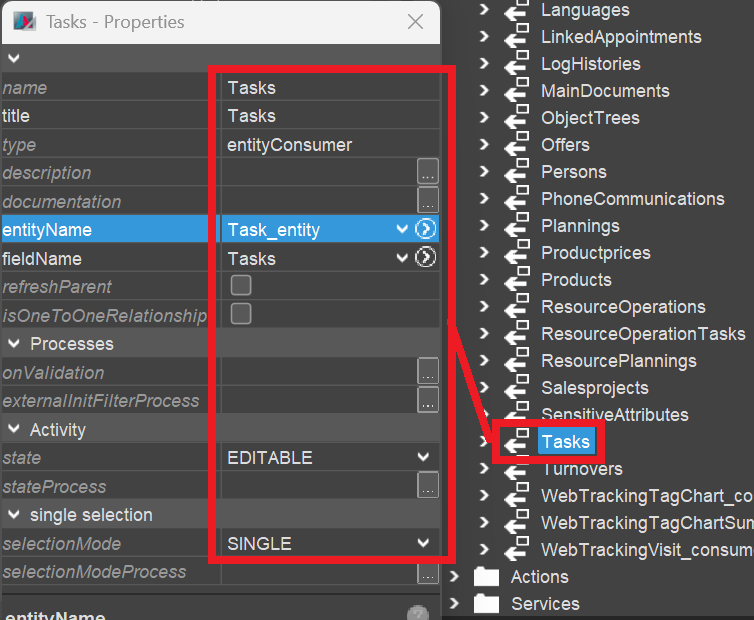The image size is (754, 620).
Task: Click the Products consumer icon
Action: [x=515, y=280]
